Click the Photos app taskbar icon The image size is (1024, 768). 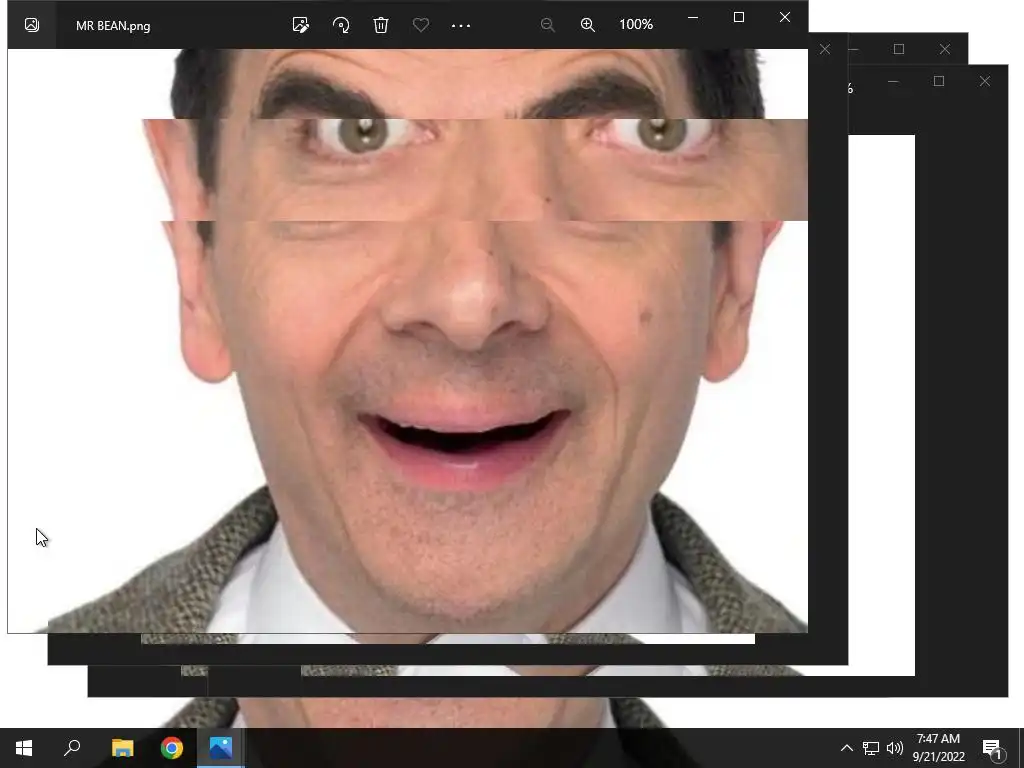(x=221, y=748)
